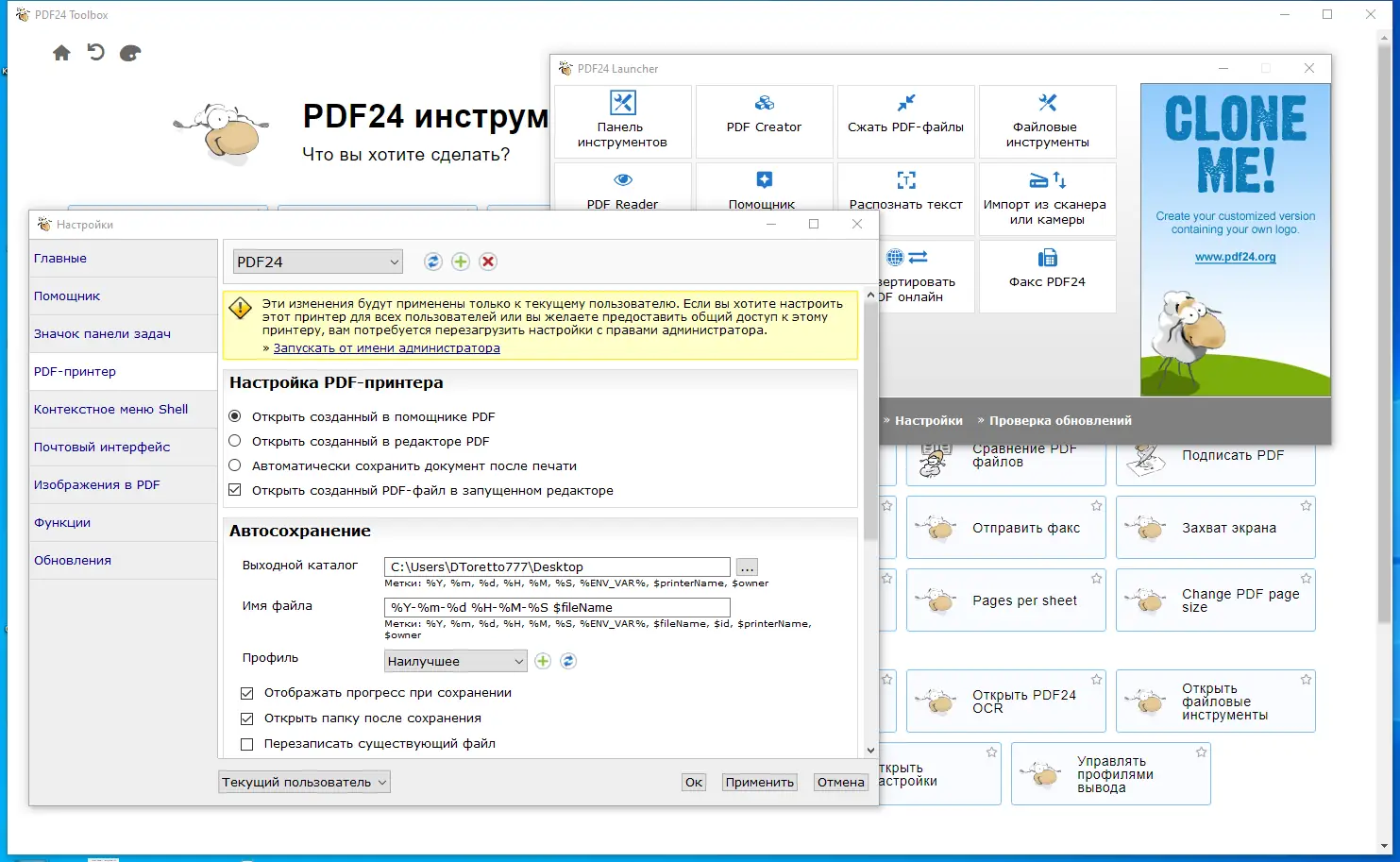Open Почтовый интерфейс settings tab
The height and width of the screenshot is (862, 1400).
(x=124, y=447)
